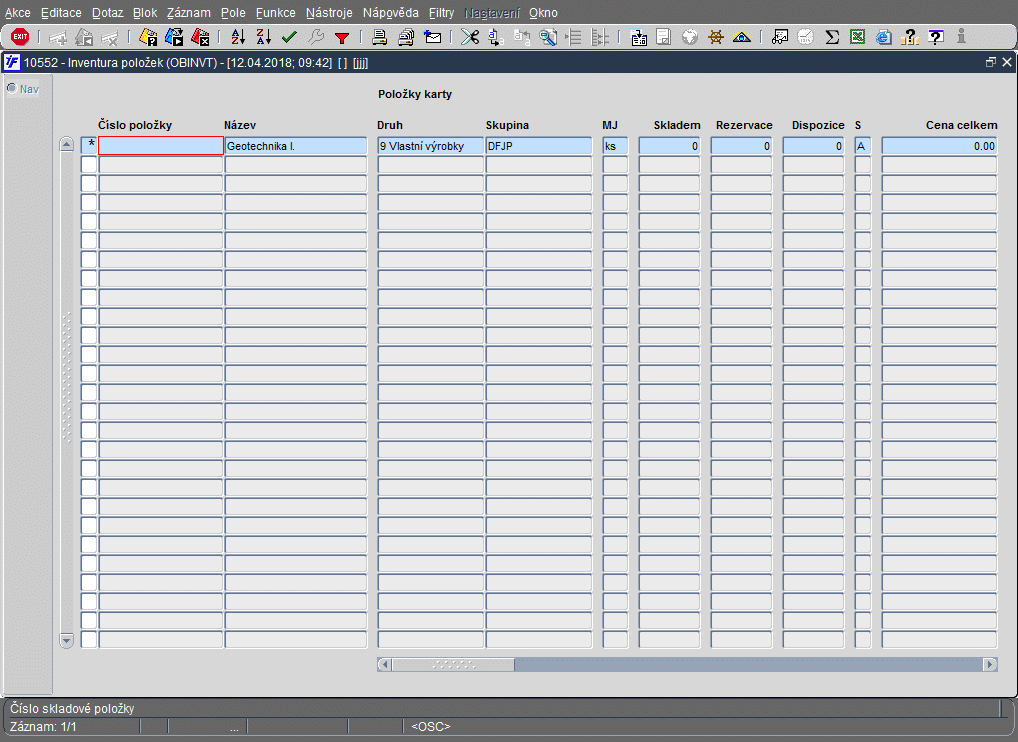Click the 'DFJP' Skupina cell
The image size is (1018, 742).
tap(539, 146)
